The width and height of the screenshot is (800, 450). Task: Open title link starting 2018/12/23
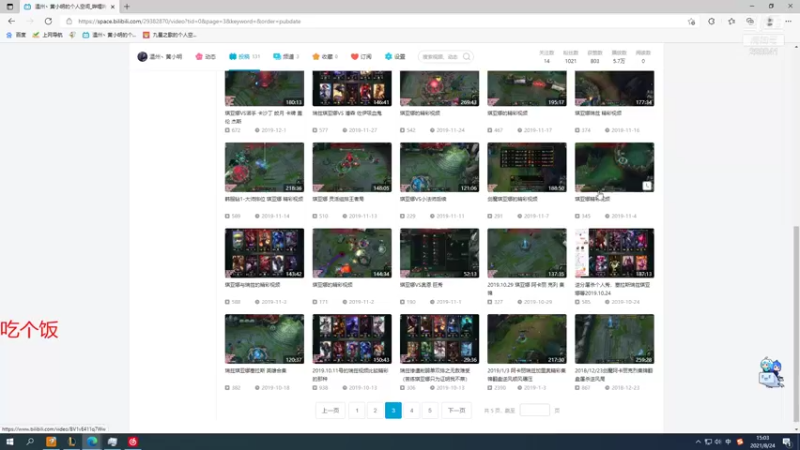[x=614, y=374]
